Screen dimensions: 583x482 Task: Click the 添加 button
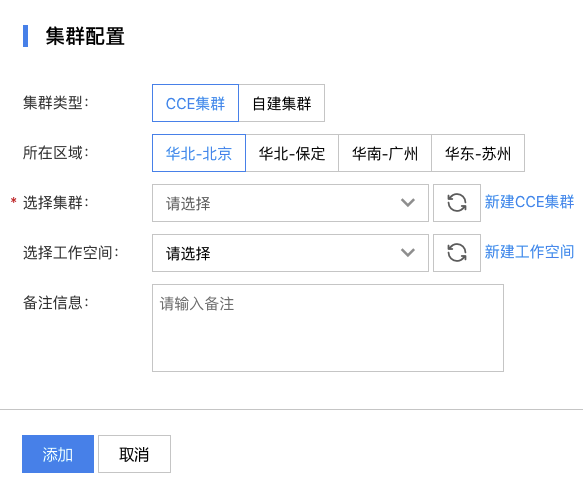(58, 454)
